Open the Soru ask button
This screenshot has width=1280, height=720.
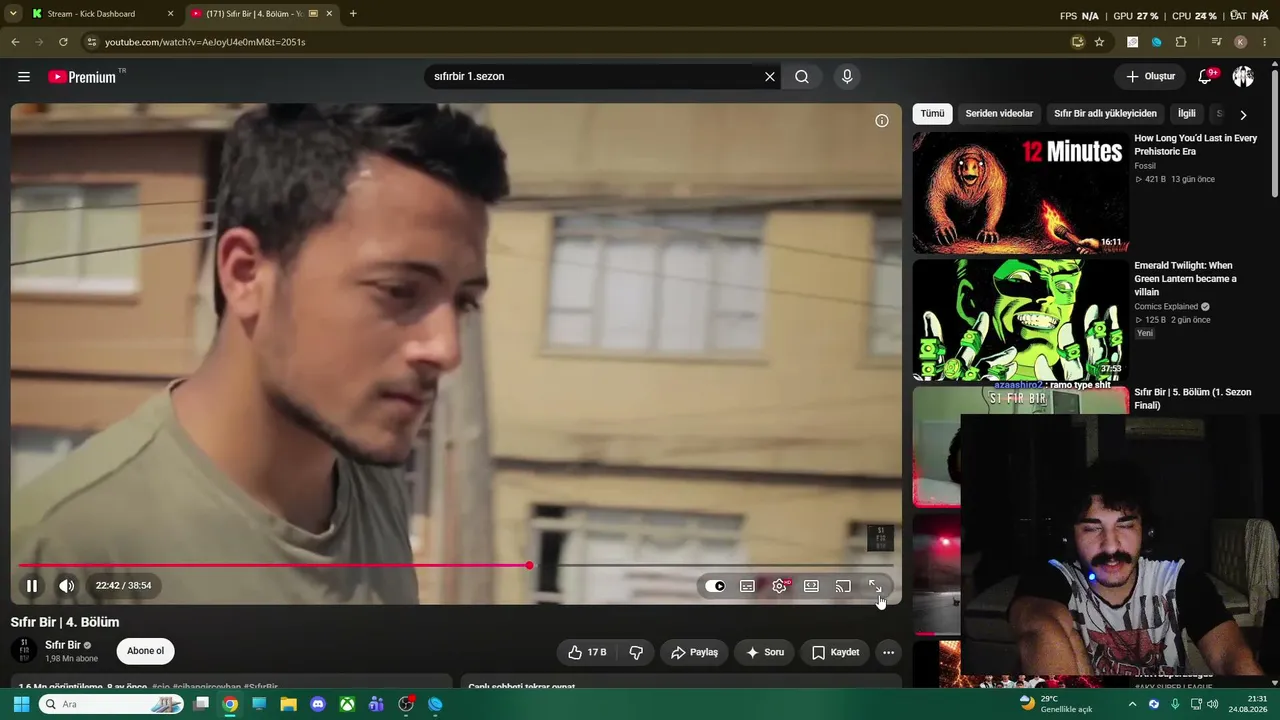(x=764, y=652)
